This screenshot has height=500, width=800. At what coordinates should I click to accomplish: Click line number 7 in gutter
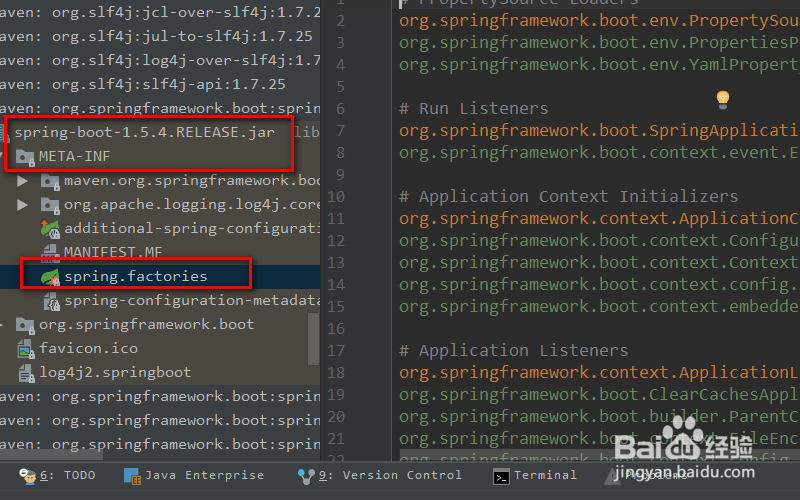click(340, 131)
